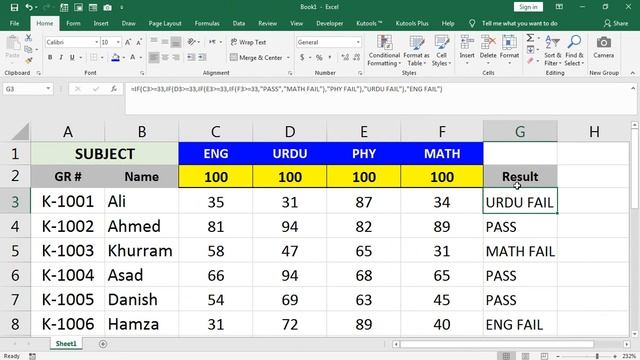This screenshot has width=640, height=360.
Task: Open Cell Styles gallery
Action: click(441, 51)
